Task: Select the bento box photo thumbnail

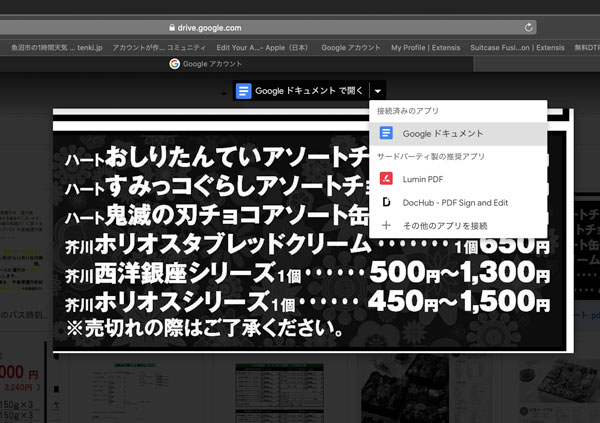Action: point(406,389)
